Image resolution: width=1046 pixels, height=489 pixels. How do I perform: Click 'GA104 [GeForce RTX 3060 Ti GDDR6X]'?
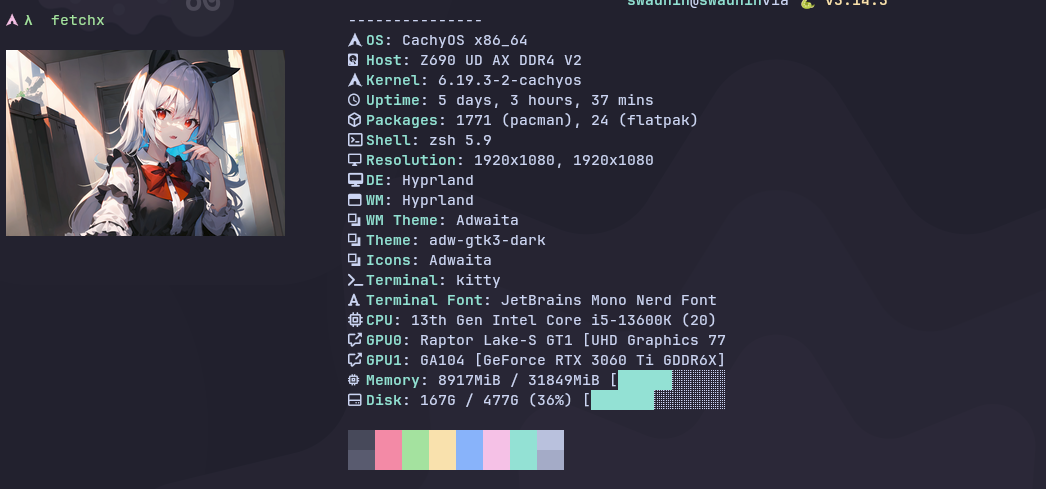click(x=572, y=360)
